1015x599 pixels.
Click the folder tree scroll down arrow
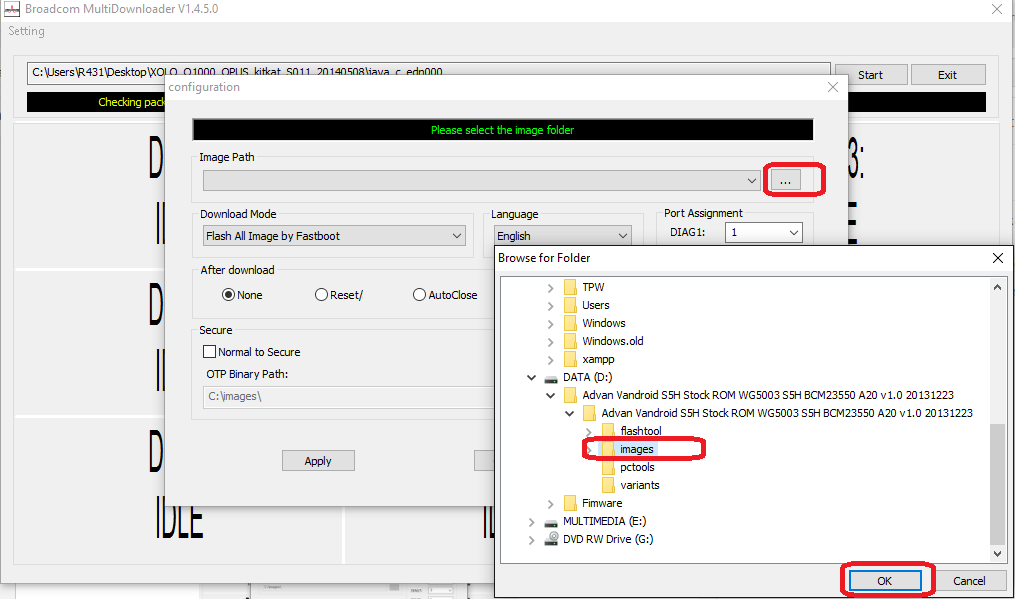click(x=998, y=554)
